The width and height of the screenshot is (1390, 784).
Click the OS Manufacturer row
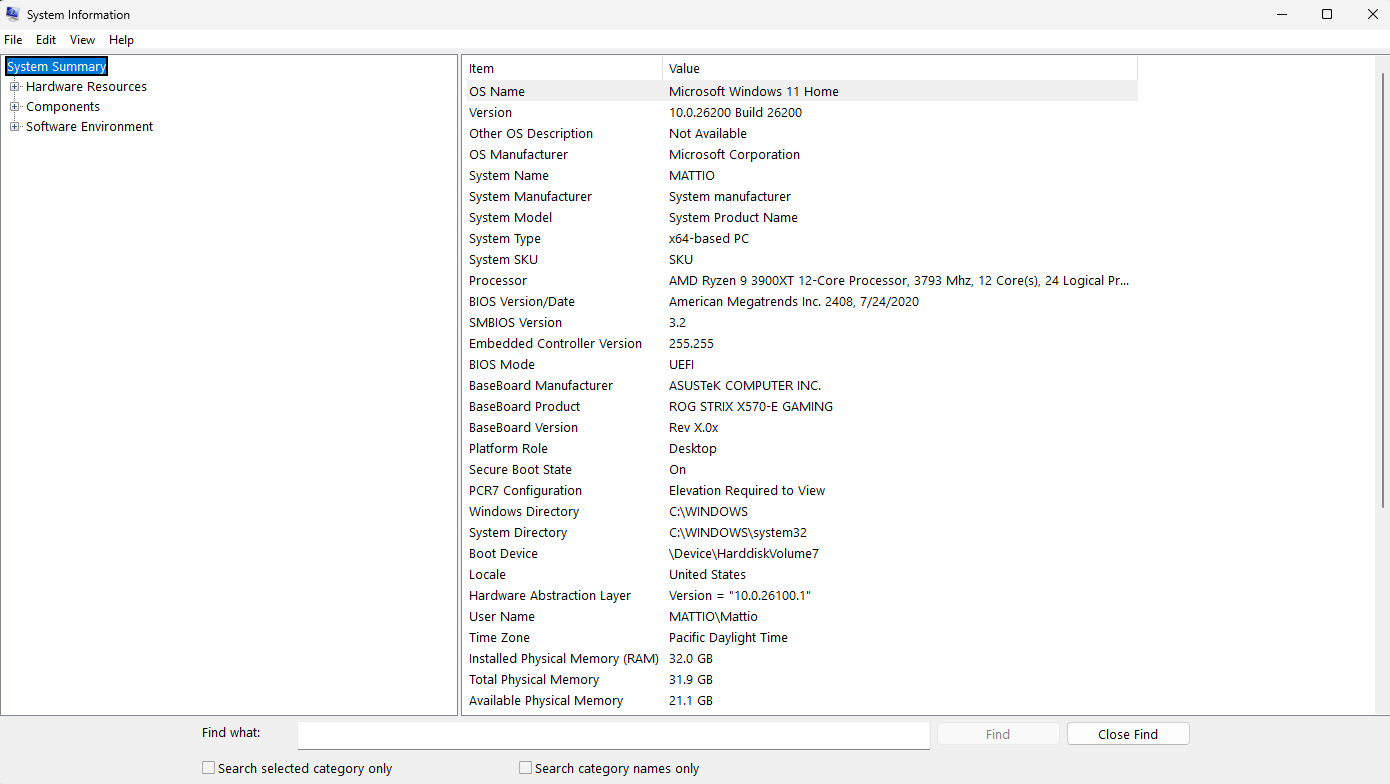[800, 154]
